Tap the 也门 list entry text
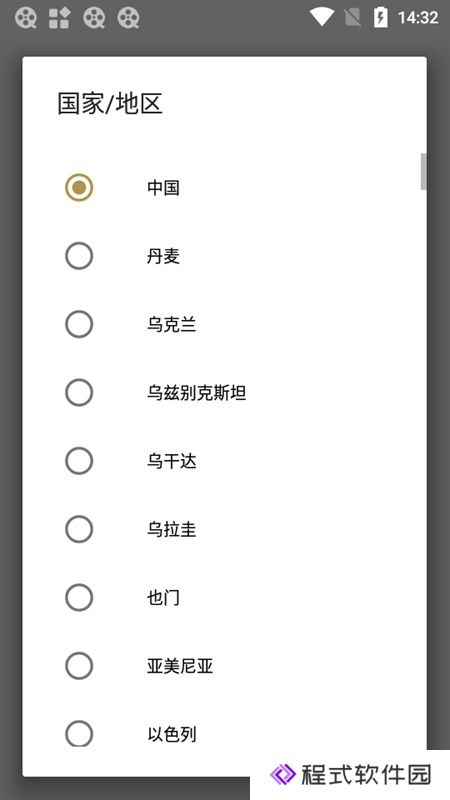 coord(163,597)
